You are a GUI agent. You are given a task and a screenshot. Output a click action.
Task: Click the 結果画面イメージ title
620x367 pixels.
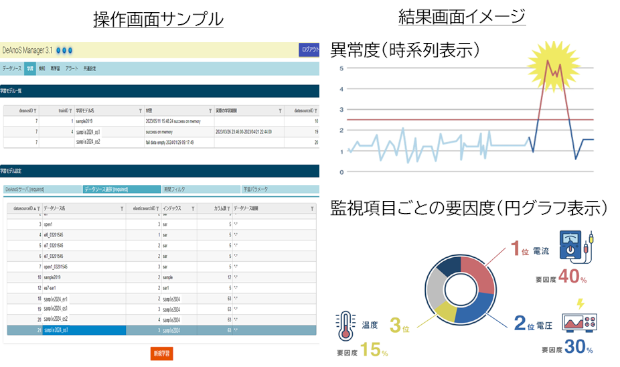pyautogui.click(x=462, y=17)
